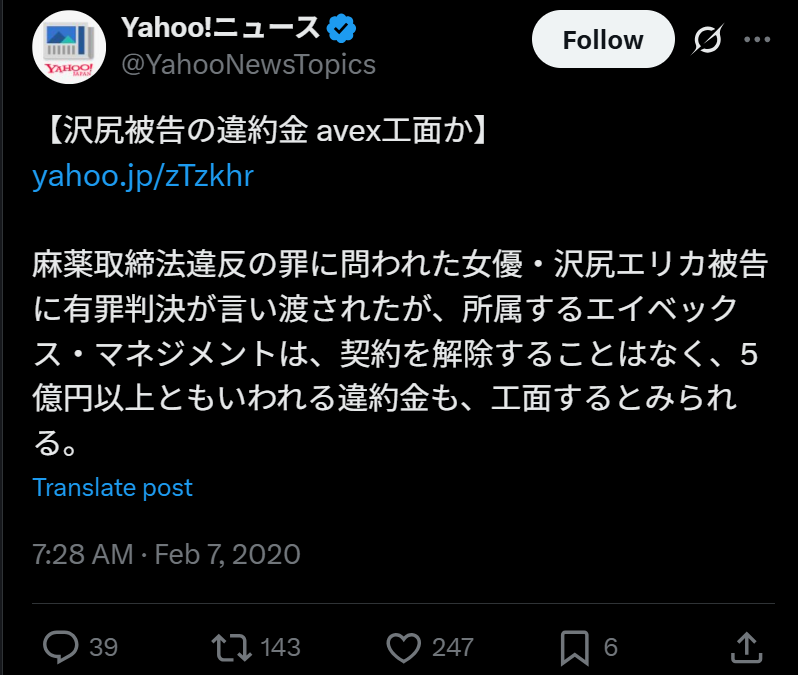Bookmark the post with the bookmark icon
Viewport: 798px width, 675px height.
pos(575,648)
